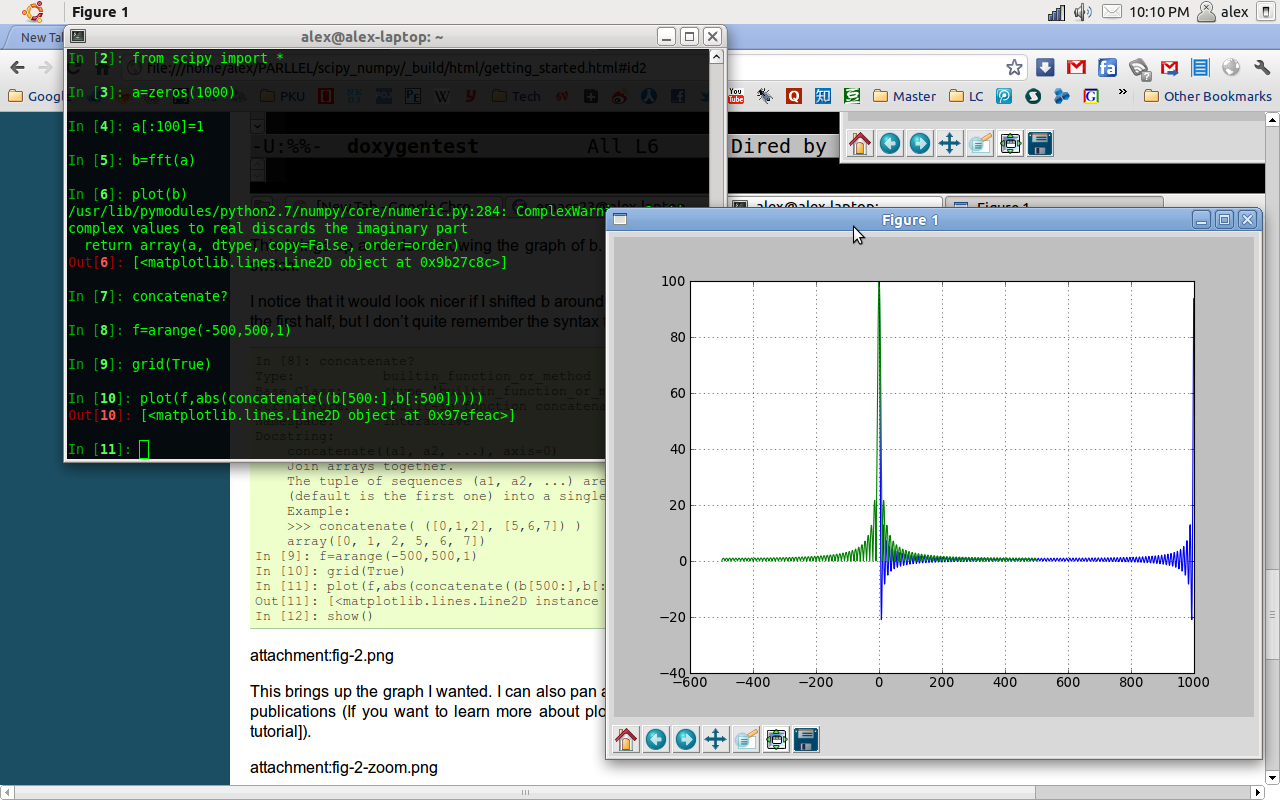1280x800 pixels.
Task: Show hidden bookmarks via » overflow chevron
Action: point(1123,94)
